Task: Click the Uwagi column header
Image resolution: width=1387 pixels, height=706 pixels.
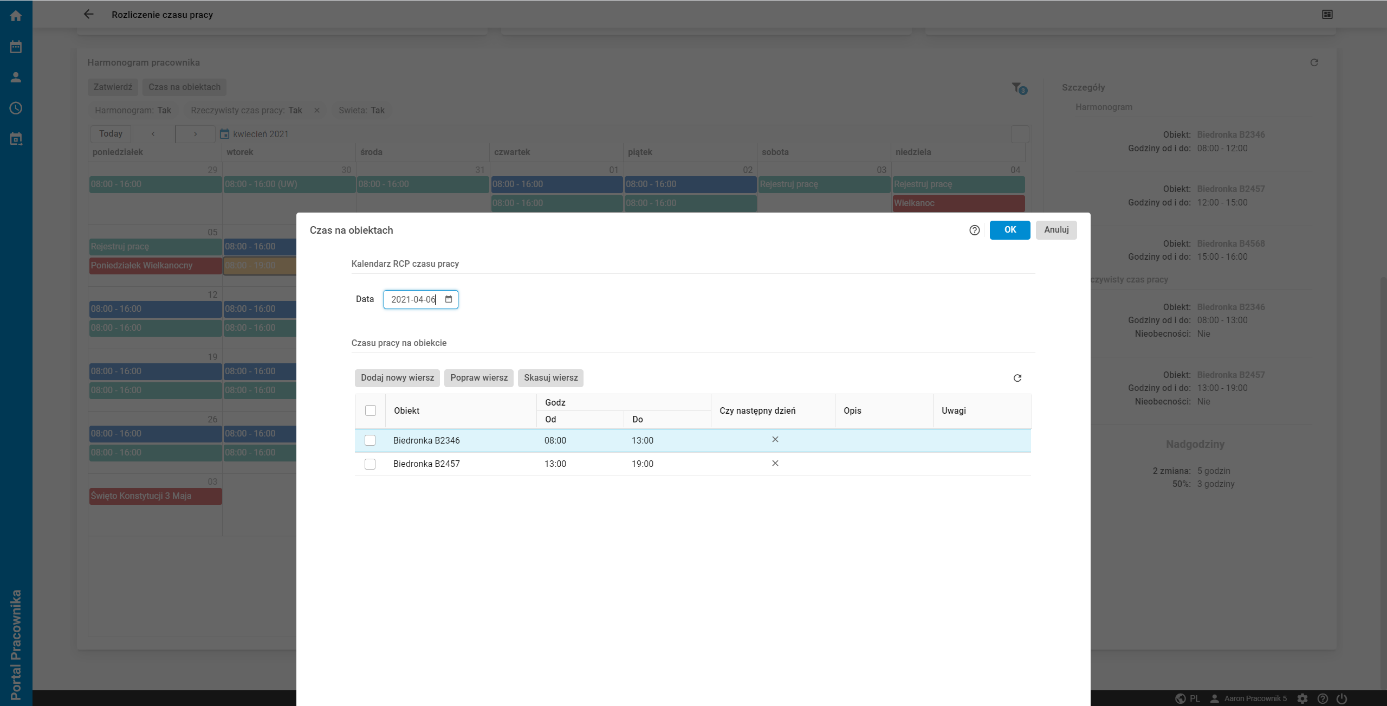Action: pyautogui.click(x=982, y=410)
